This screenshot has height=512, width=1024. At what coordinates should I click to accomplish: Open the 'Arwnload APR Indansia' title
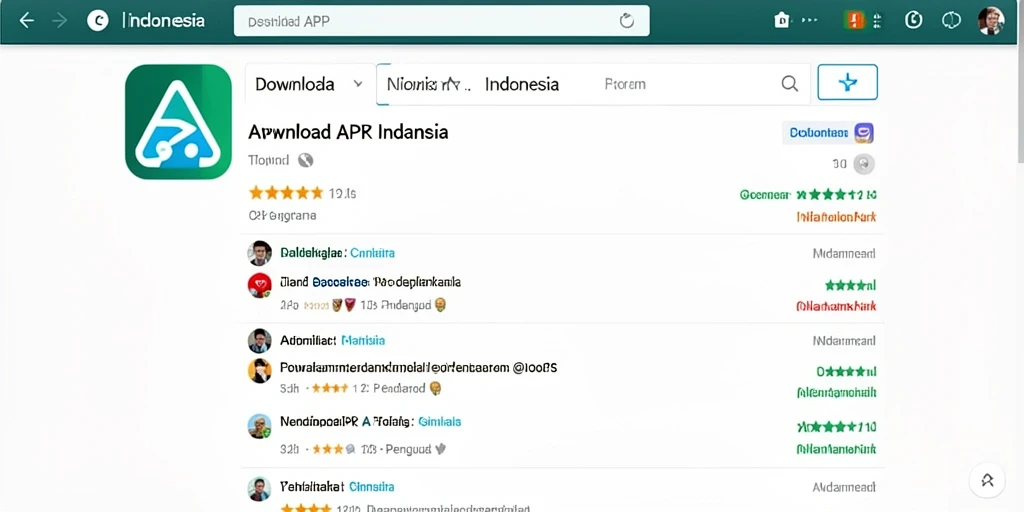348,132
